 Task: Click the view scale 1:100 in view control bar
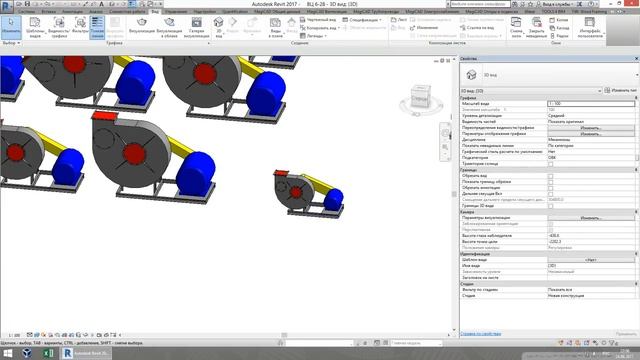[x=14, y=335]
